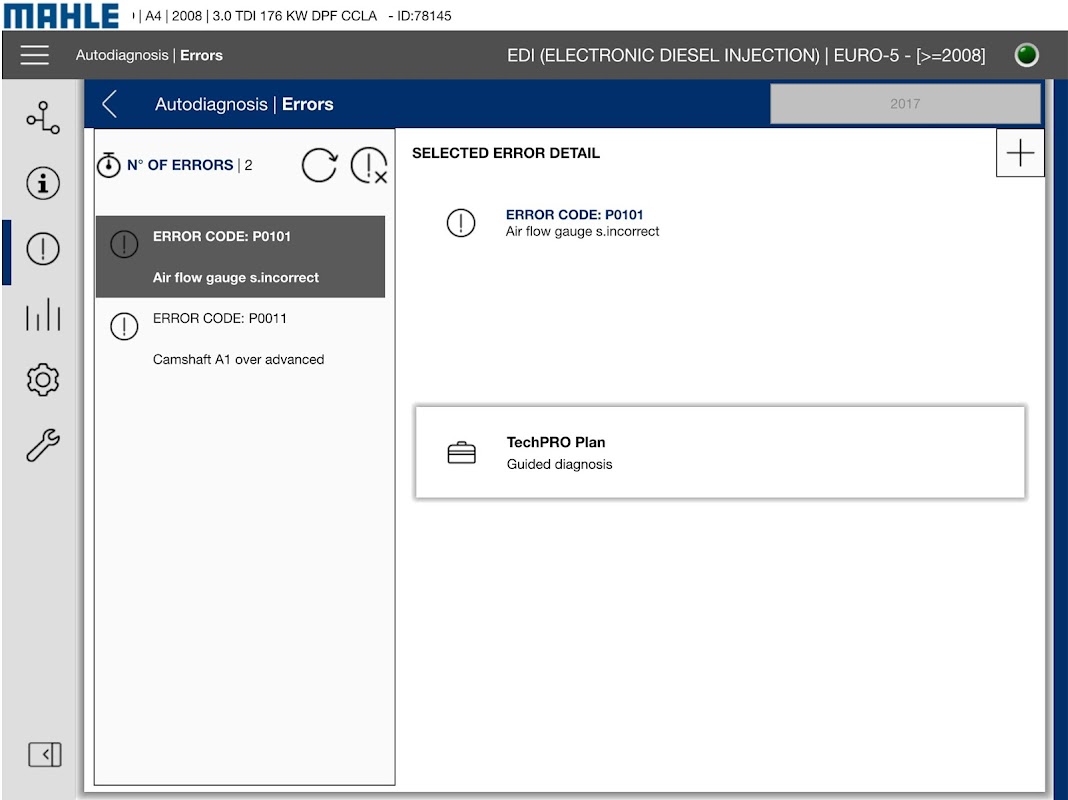Click 'SELECTED ERROR DETAIL' heading
1068x800 pixels.
pyautogui.click(x=506, y=153)
